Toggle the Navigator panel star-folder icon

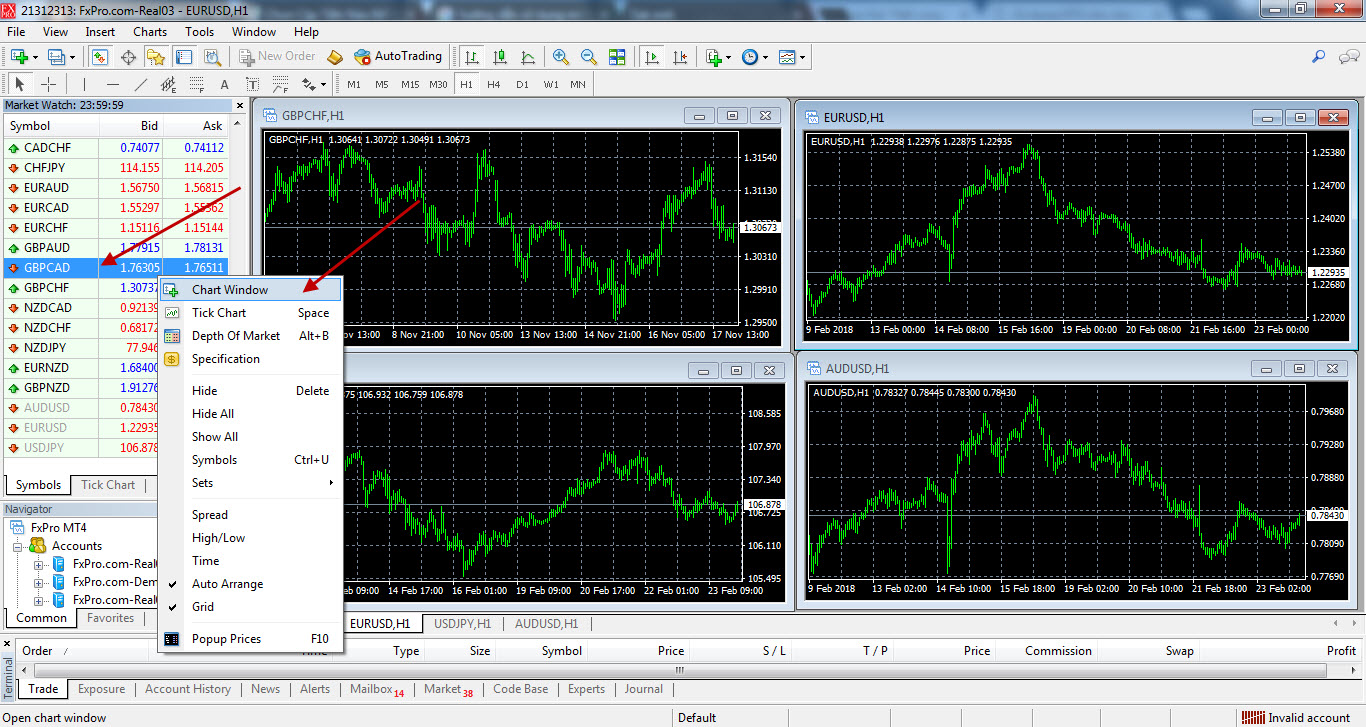point(156,57)
